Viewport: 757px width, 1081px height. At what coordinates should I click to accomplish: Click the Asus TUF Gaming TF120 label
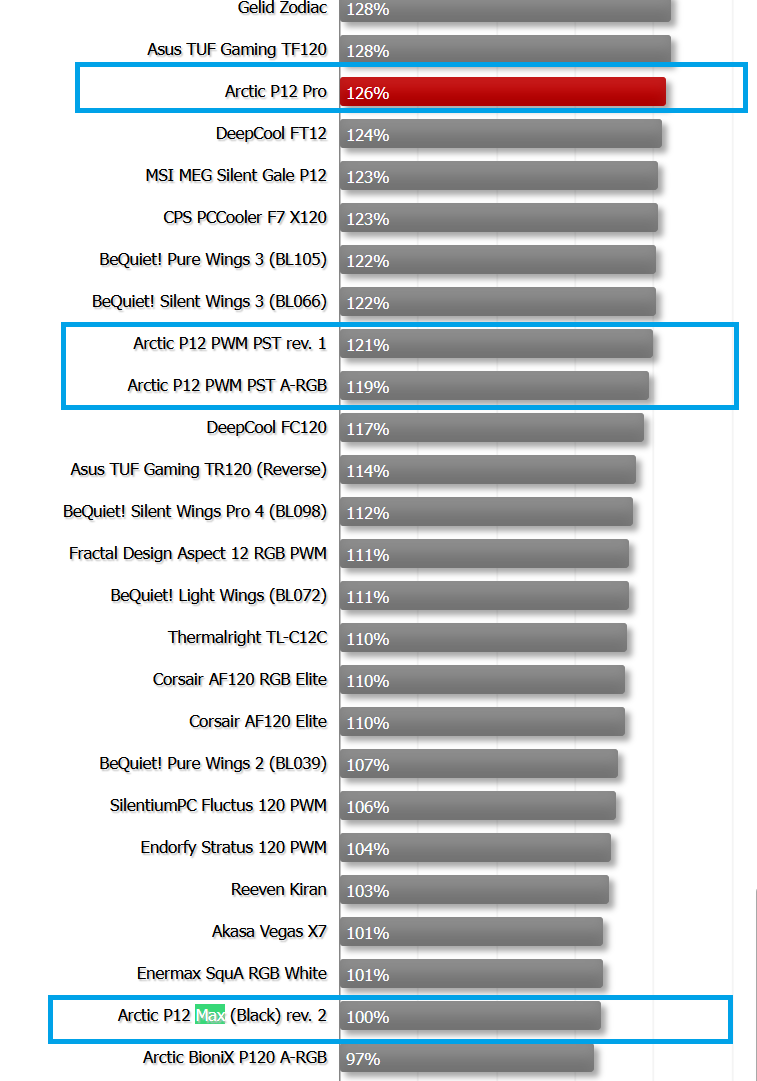click(x=236, y=50)
